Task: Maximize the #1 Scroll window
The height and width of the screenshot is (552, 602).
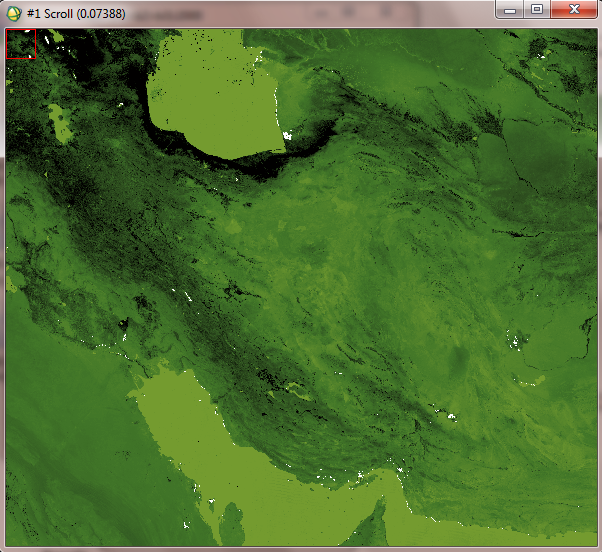Action: point(537,10)
